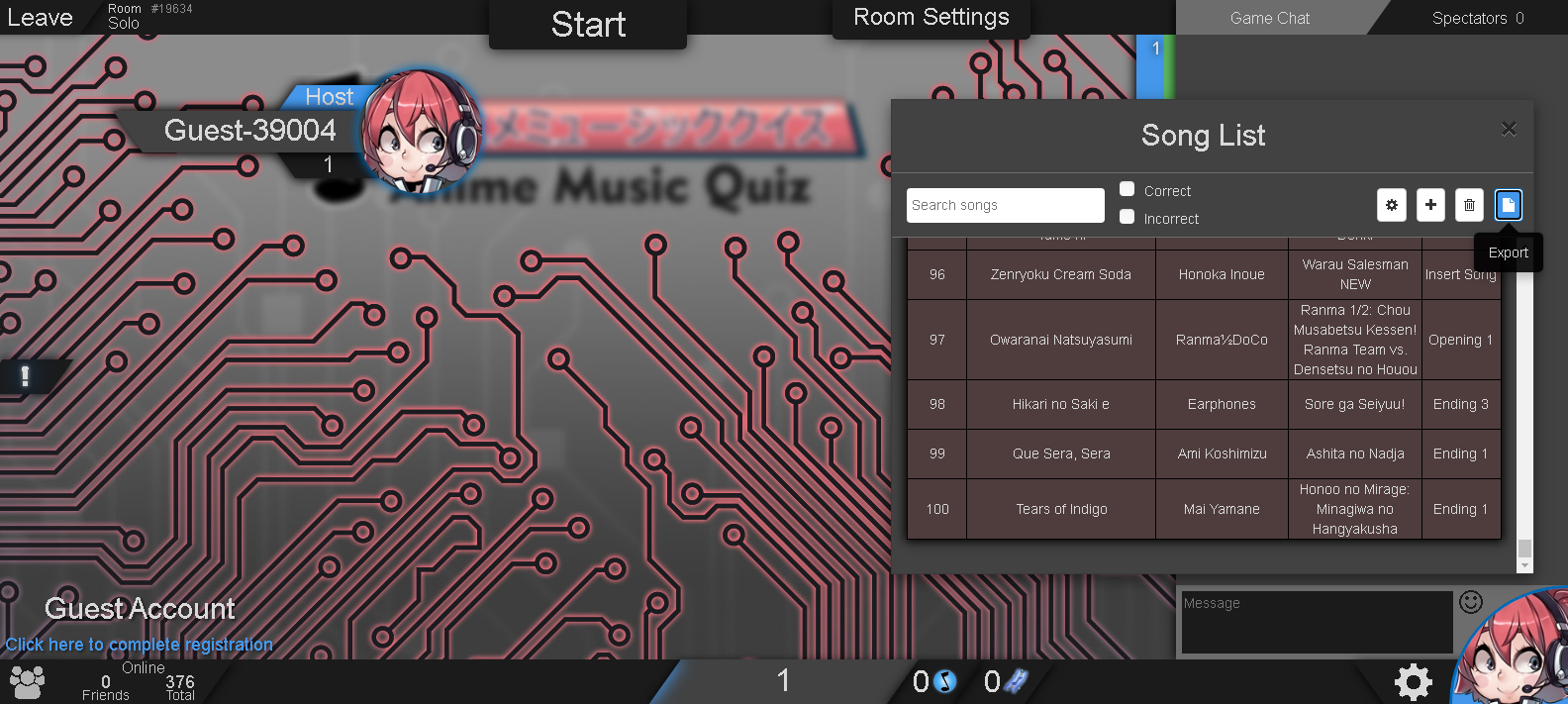Click the Online total 376 counter
This screenshot has width=1568, height=704.
(180, 687)
